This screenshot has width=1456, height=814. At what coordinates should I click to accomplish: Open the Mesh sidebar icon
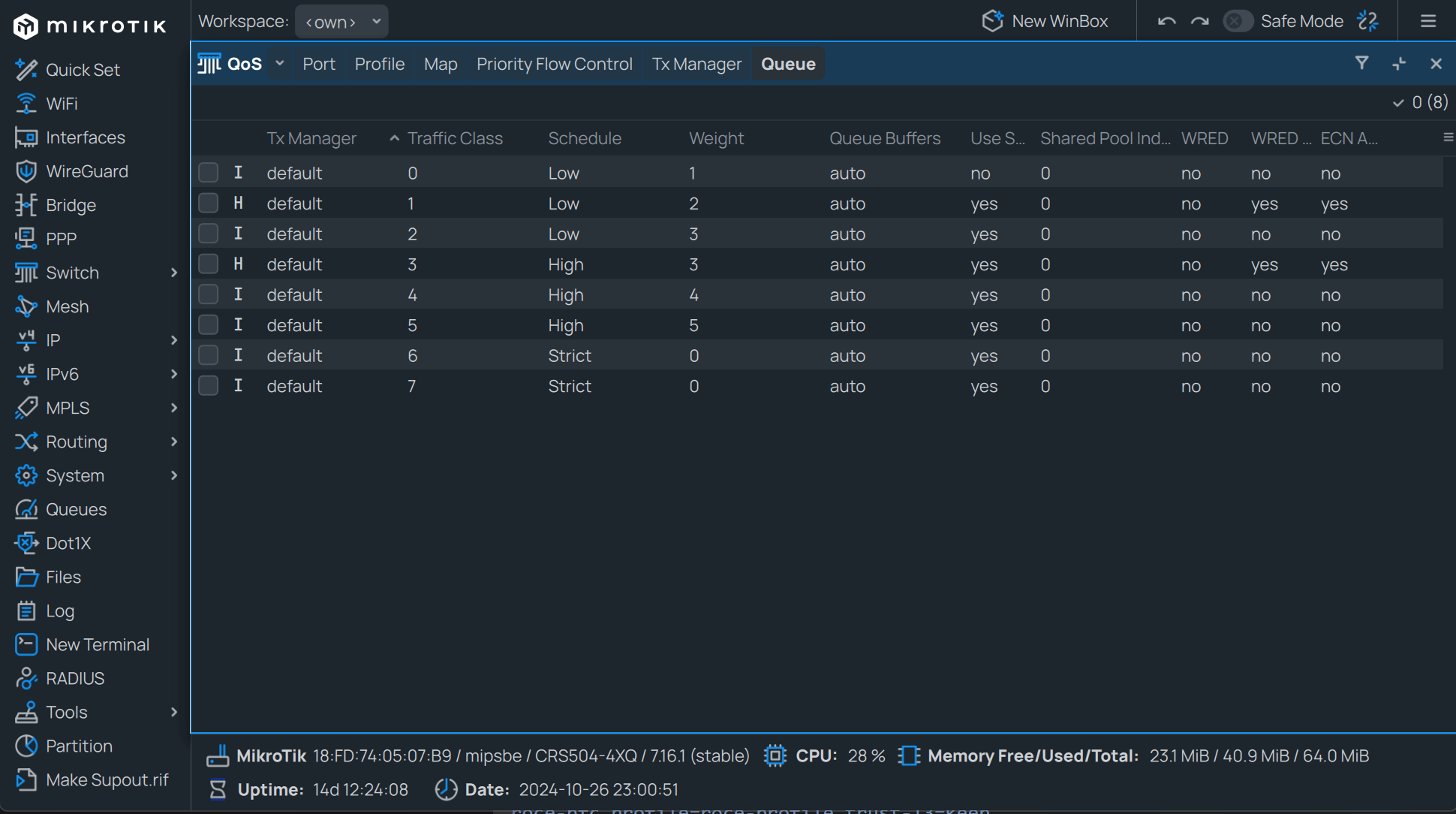click(26, 306)
